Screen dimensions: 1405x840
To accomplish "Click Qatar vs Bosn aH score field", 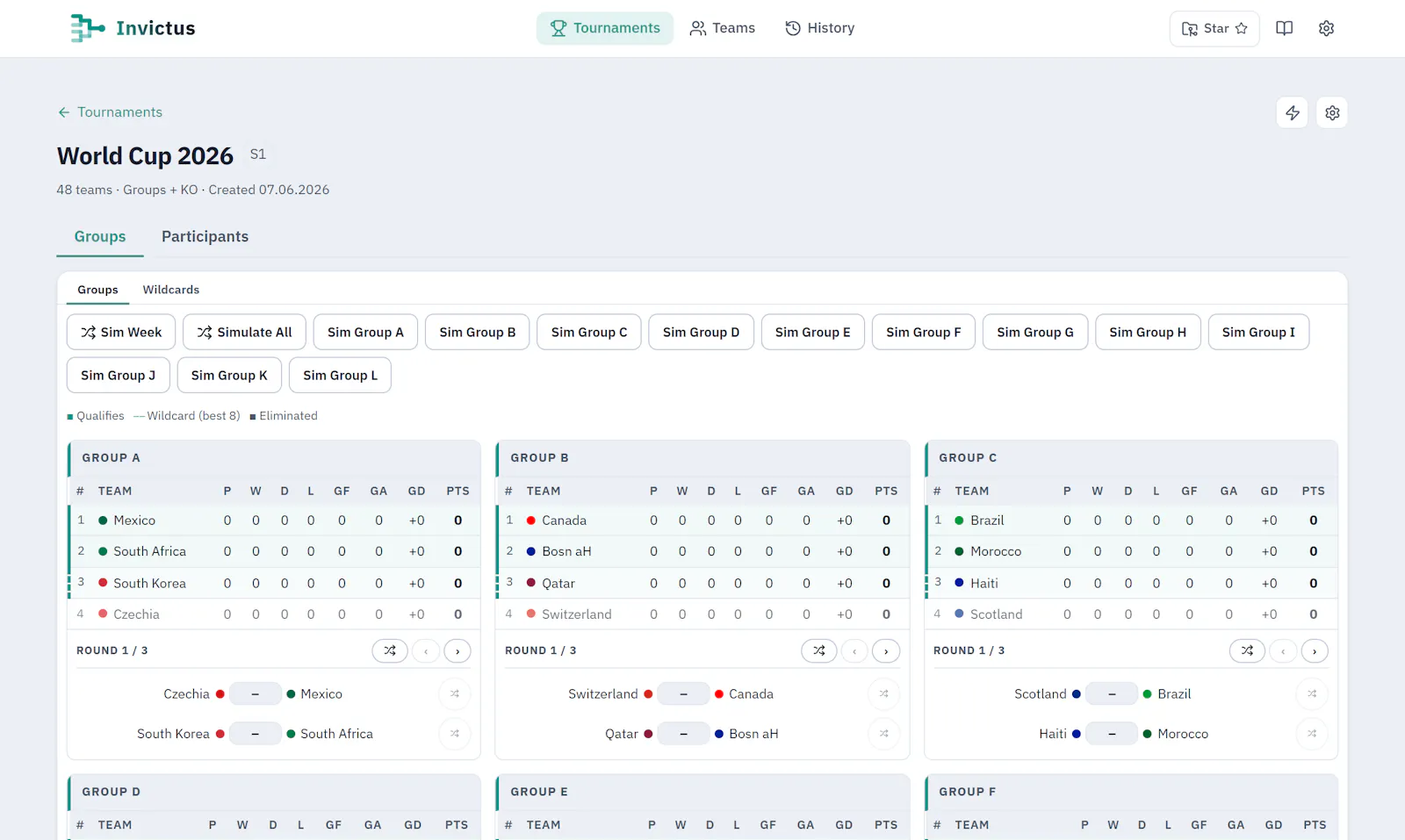I will [684, 734].
